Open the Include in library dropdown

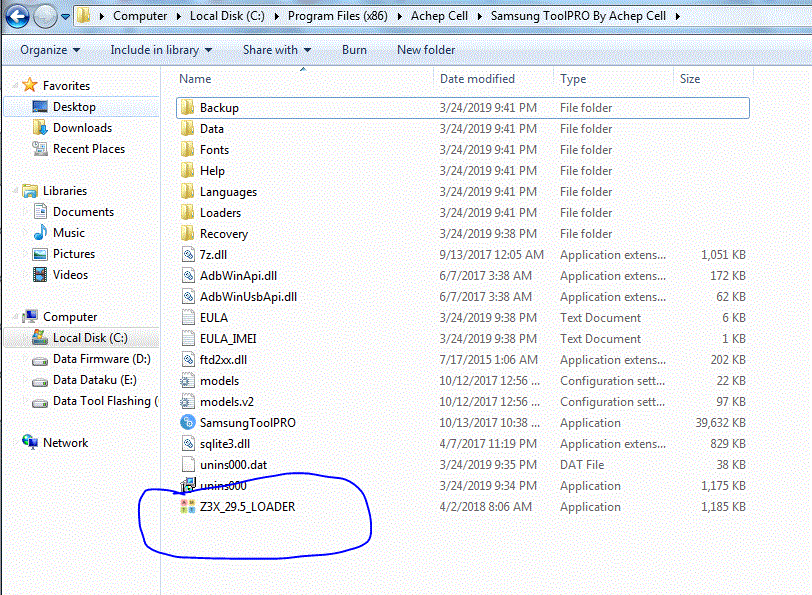(161, 50)
